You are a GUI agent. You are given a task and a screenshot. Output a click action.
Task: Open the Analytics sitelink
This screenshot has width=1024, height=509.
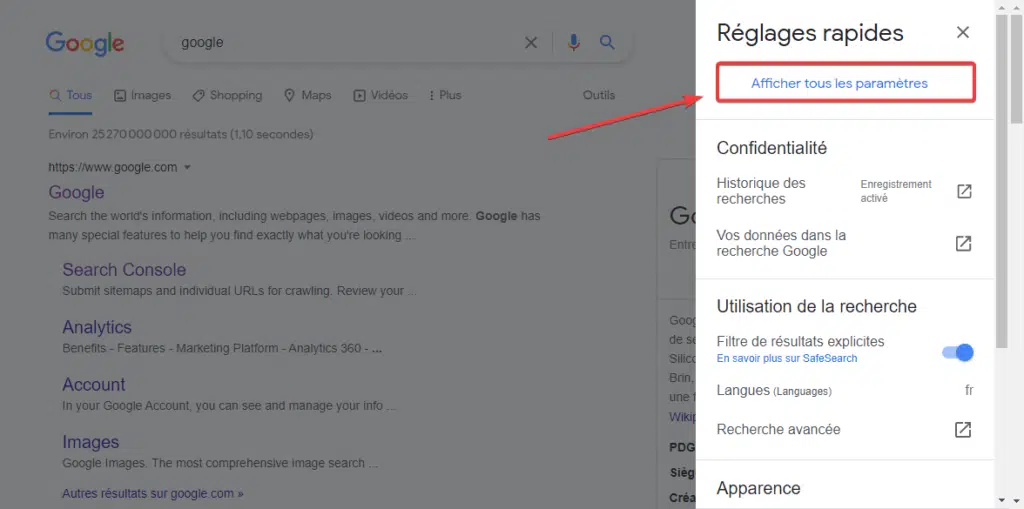tap(97, 327)
